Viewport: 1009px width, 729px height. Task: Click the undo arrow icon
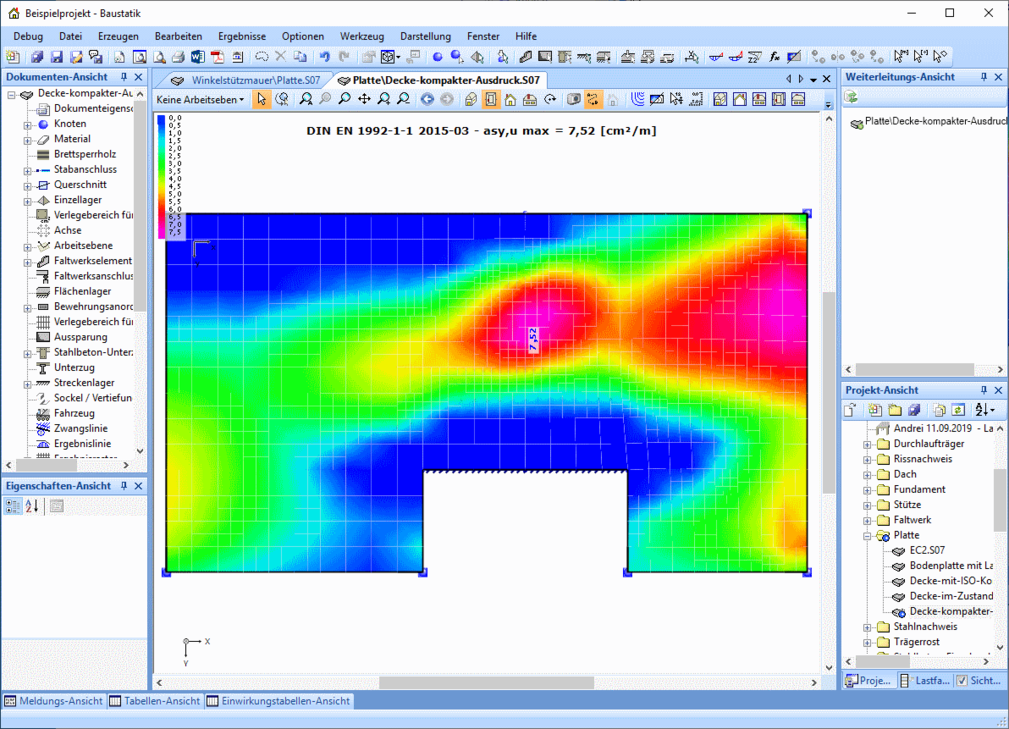tap(324, 57)
